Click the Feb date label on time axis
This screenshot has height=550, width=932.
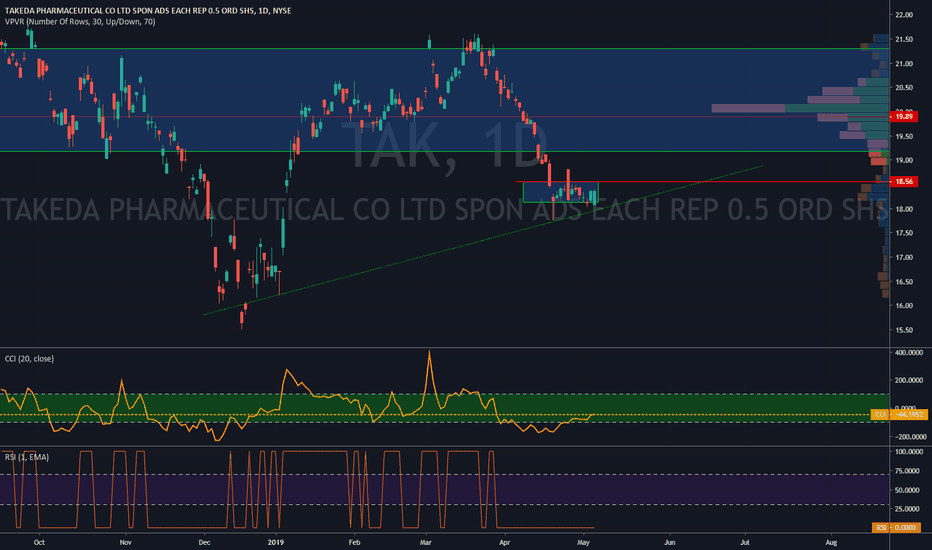tap(354, 542)
